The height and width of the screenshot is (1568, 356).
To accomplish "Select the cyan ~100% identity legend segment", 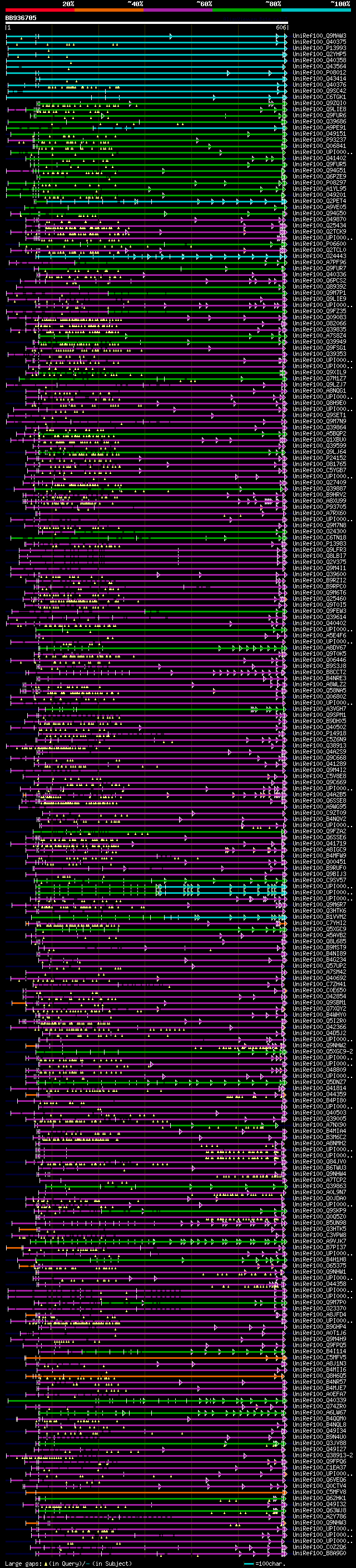I will 316,10.
